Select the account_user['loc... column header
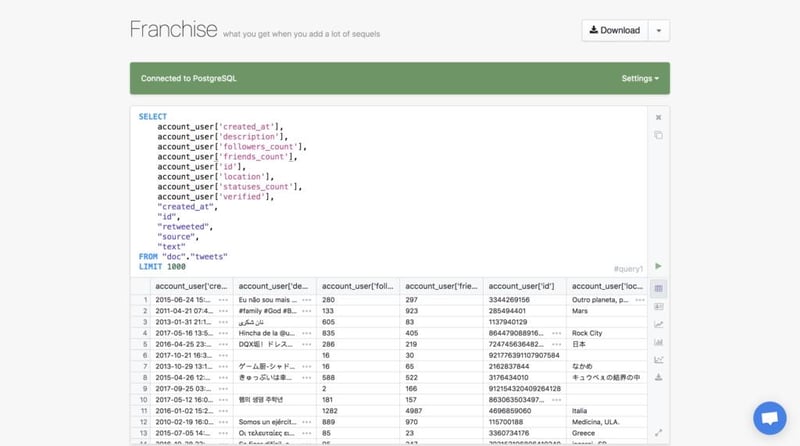800x446 pixels. click(x=607, y=286)
